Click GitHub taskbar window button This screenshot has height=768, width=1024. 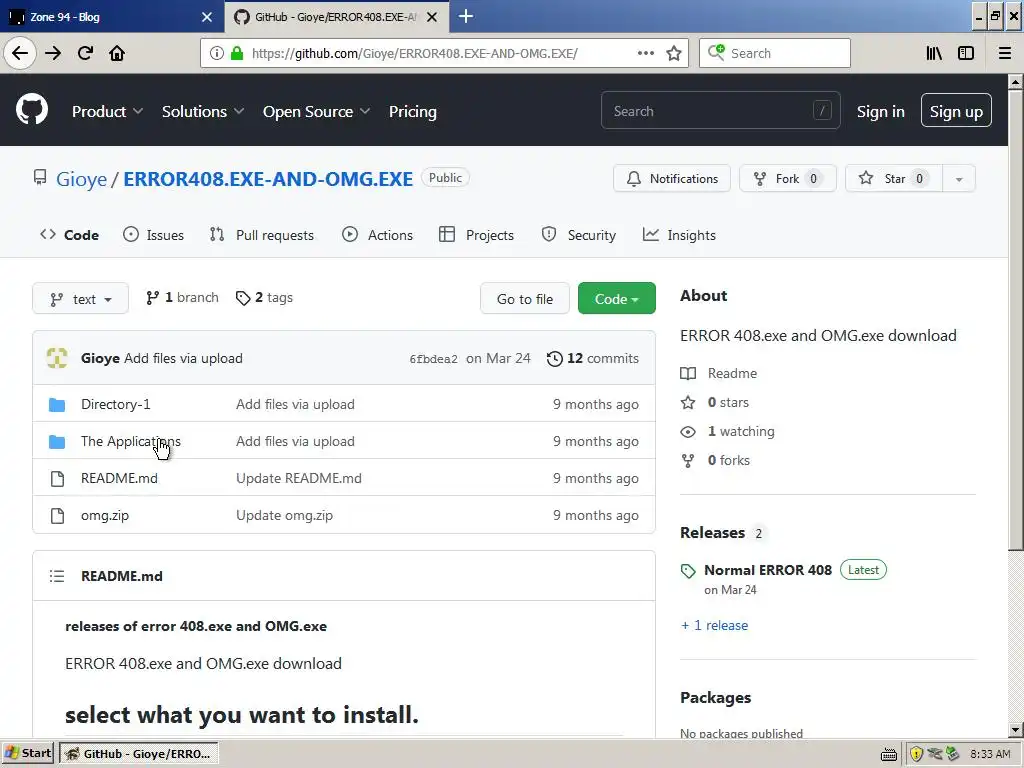pos(139,753)
